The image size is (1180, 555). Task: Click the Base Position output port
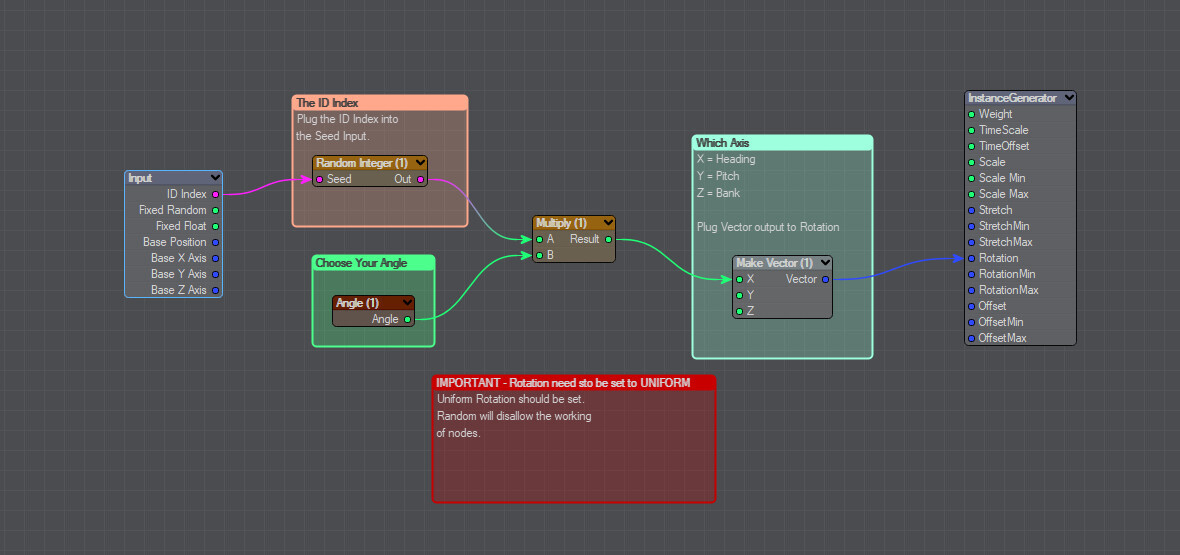click(x=215, y=242)
